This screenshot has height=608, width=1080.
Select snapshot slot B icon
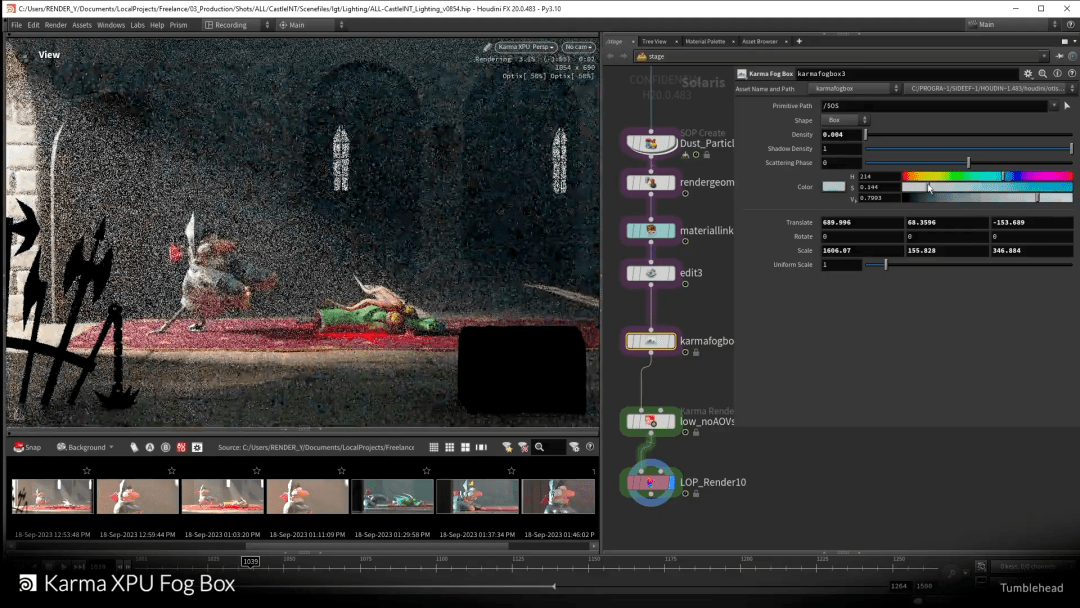tap(165, 448)
